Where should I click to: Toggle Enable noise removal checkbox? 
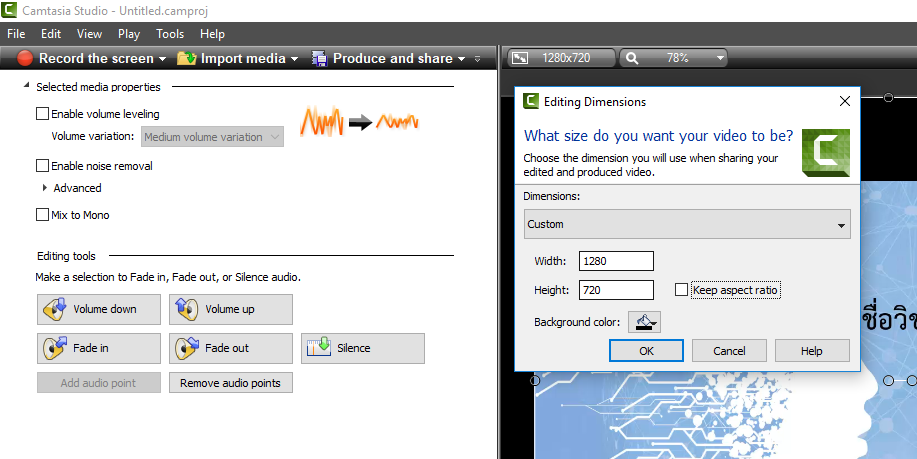(x=42, y=166)
